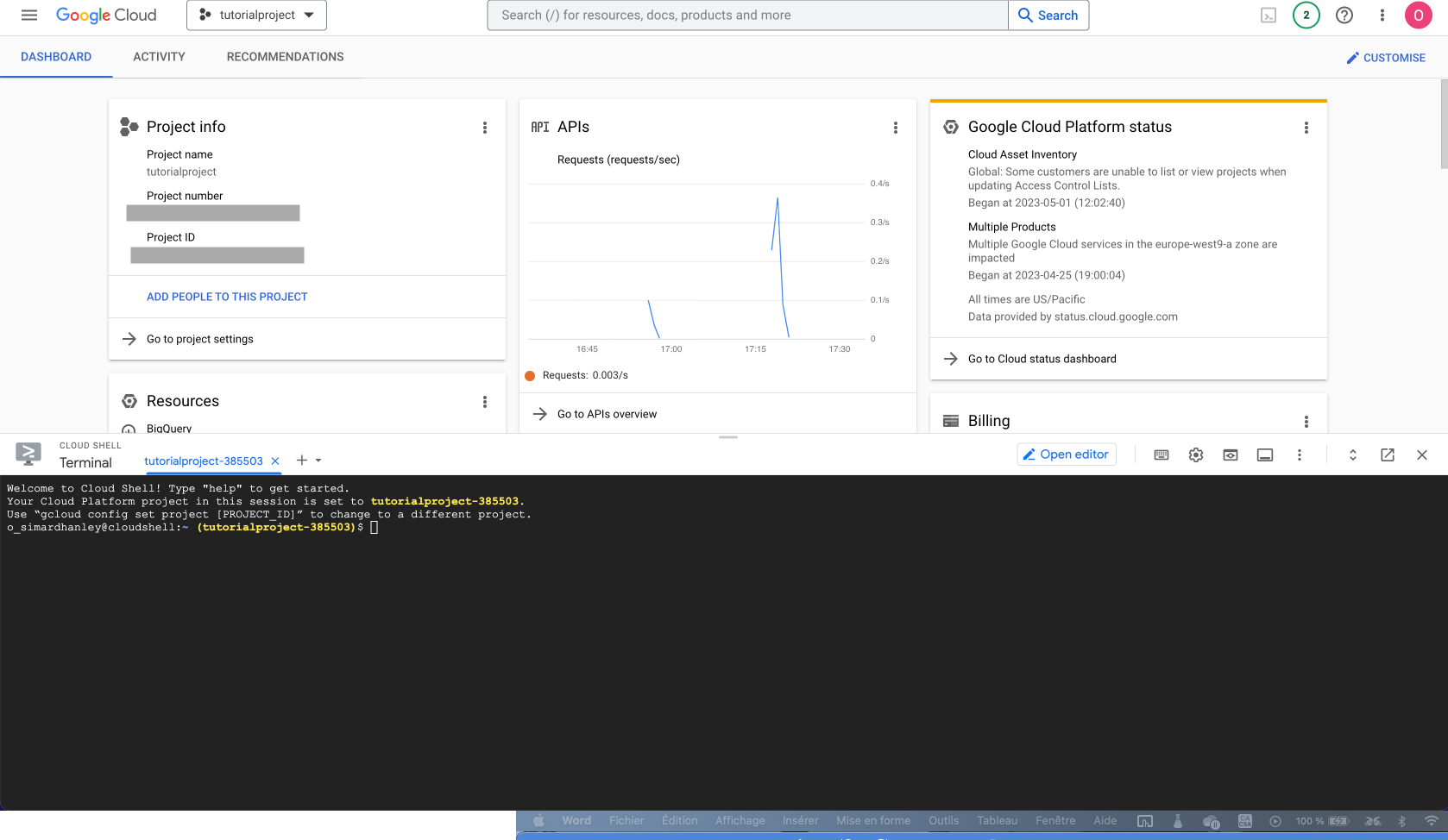This screenshot has width=1448, height=840.
Task: Open Cloud Shell more options menu
Action: coord(1300,454)
